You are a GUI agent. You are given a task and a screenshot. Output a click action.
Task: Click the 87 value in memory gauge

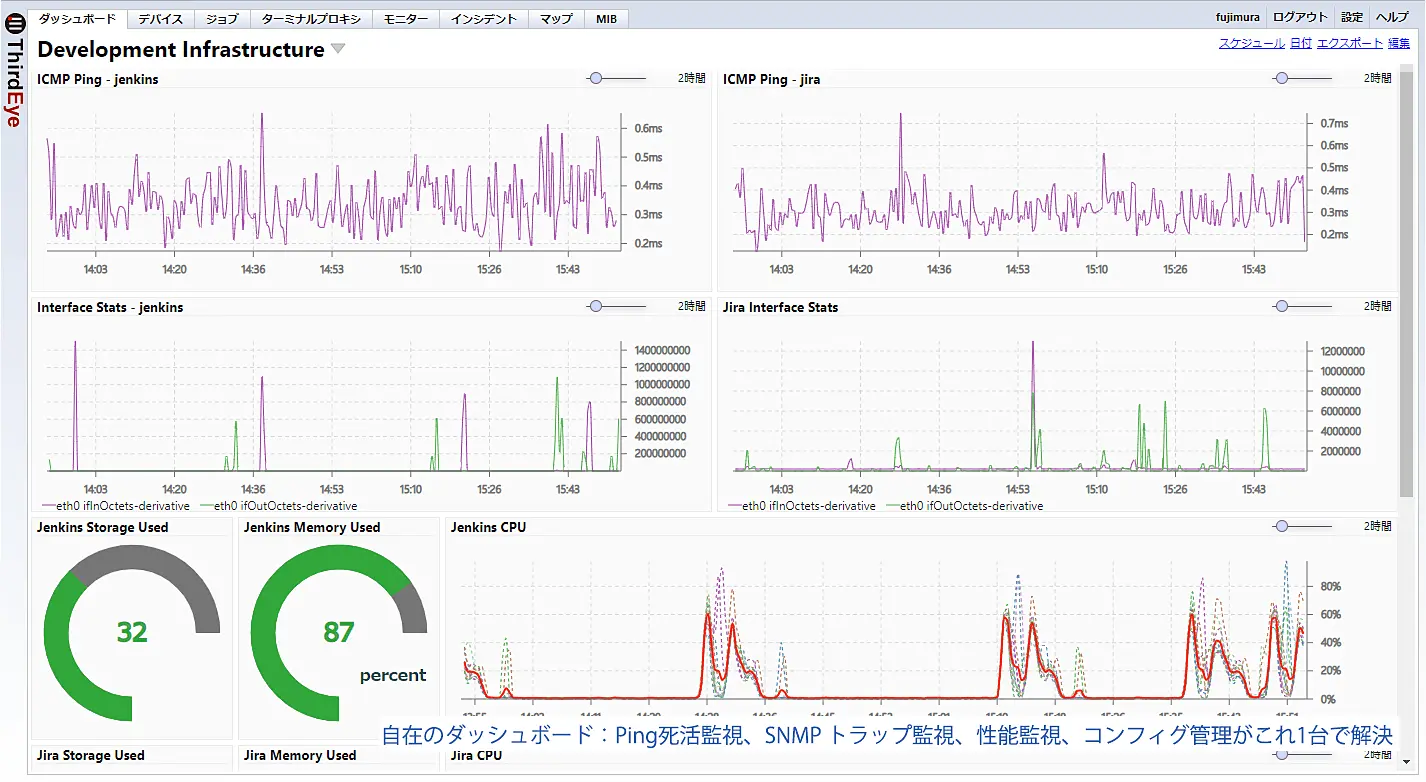click(339, 632)
